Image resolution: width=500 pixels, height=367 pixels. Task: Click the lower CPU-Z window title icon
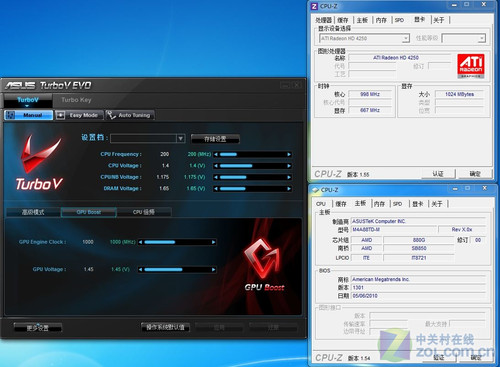[x=315, y=190]
